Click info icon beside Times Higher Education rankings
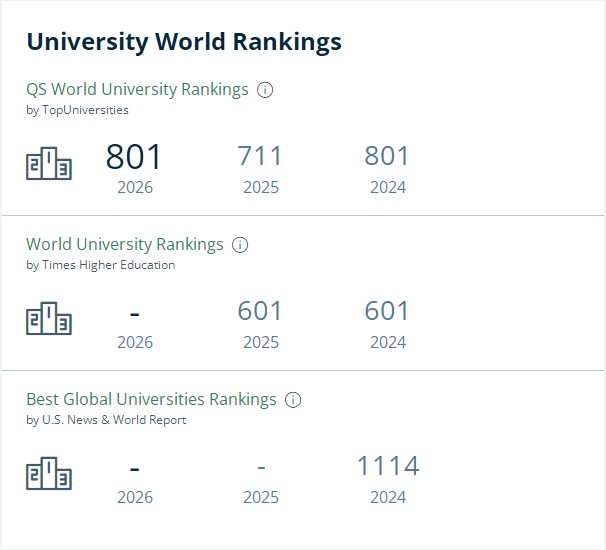Image resolution: width=606 pixels, height=550 pixels. point(240,245)
